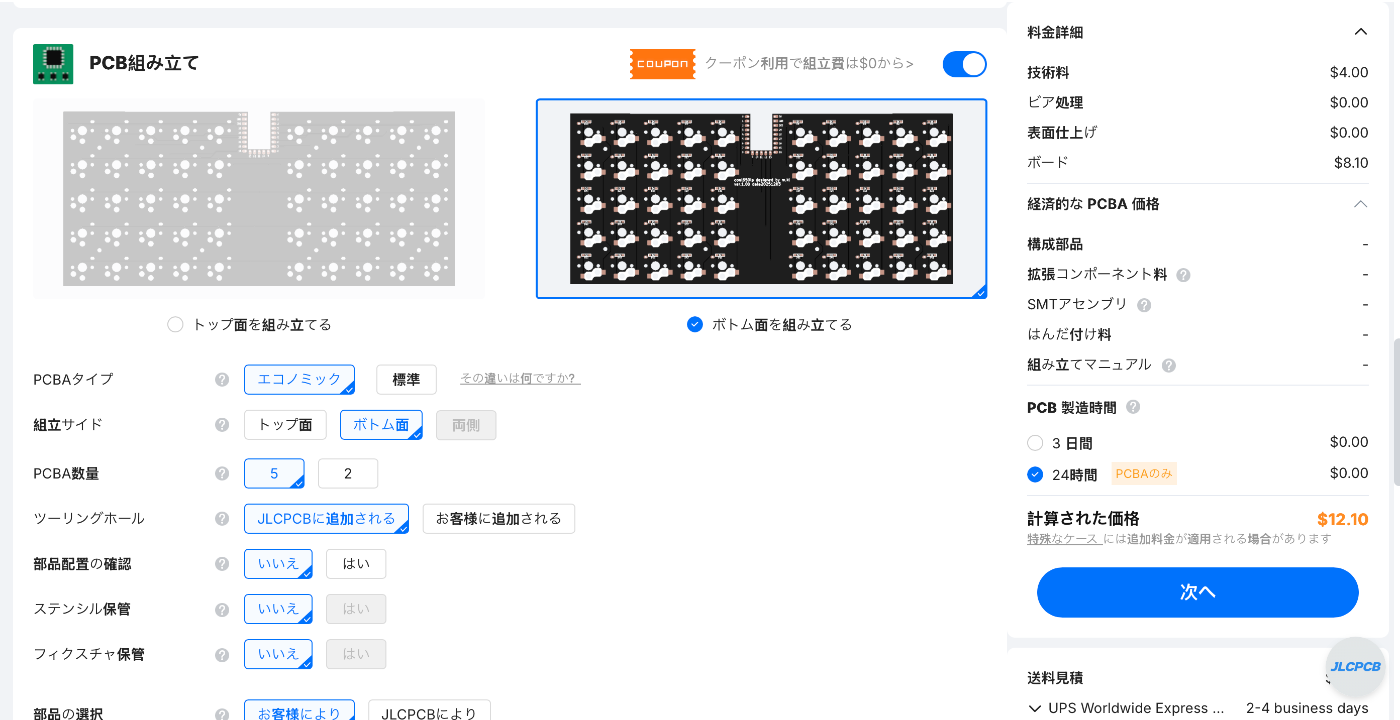Set PCBA quantity to 2
1400x720 pixels.
tap(348, 474)
